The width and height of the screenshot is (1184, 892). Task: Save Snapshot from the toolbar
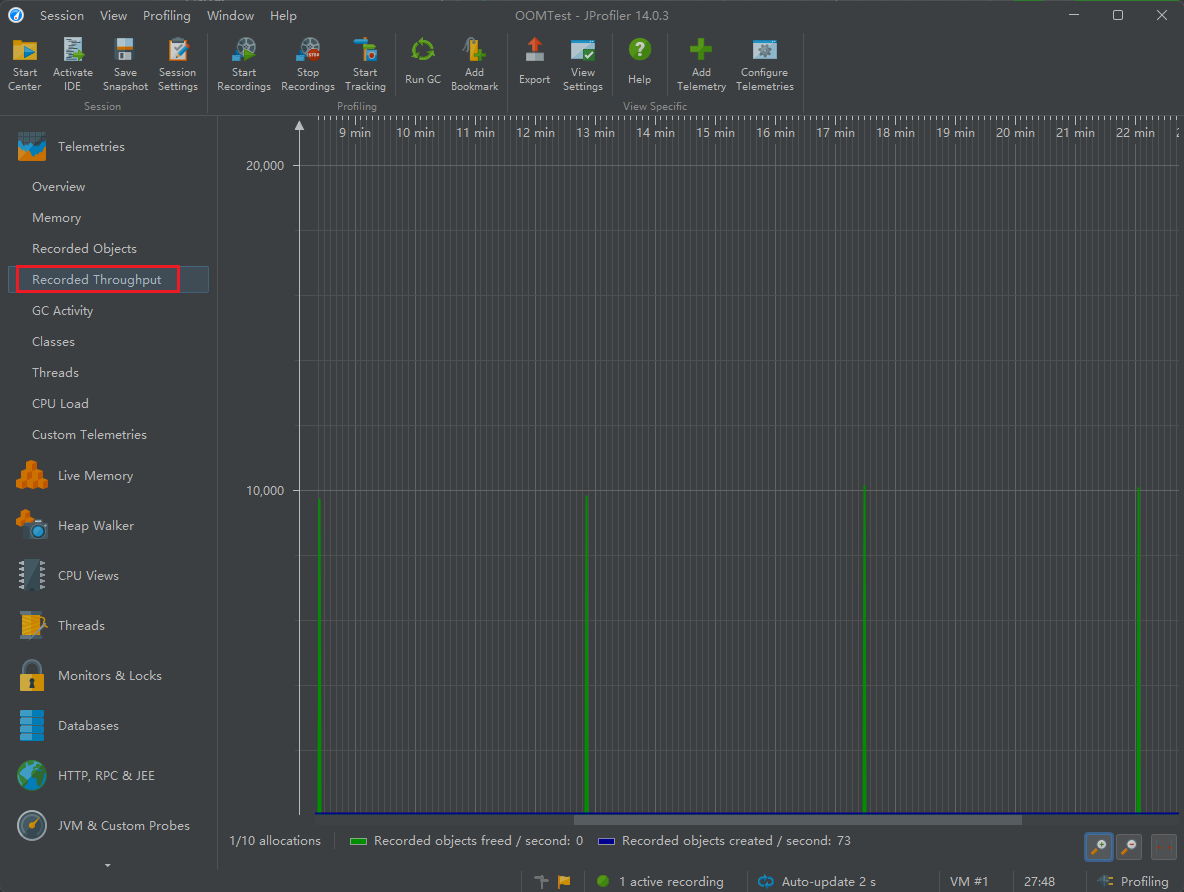coord(125,65)
